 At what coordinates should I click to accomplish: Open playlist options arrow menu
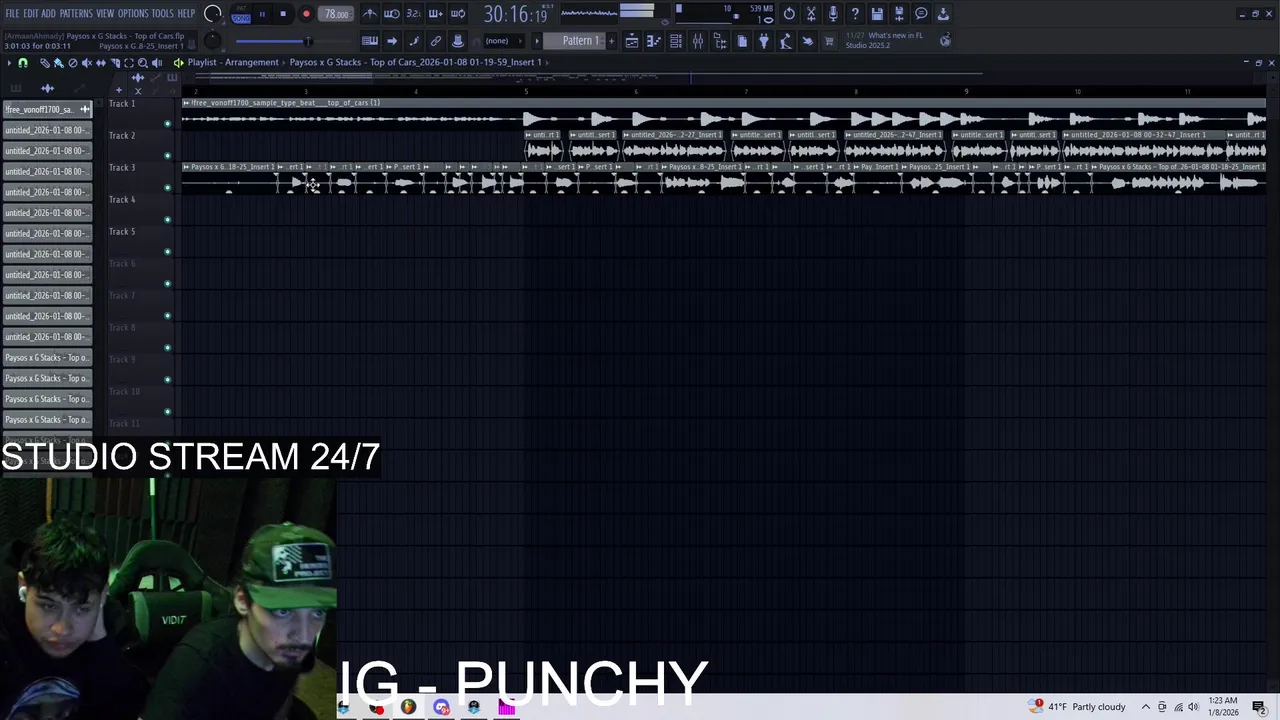8,63
